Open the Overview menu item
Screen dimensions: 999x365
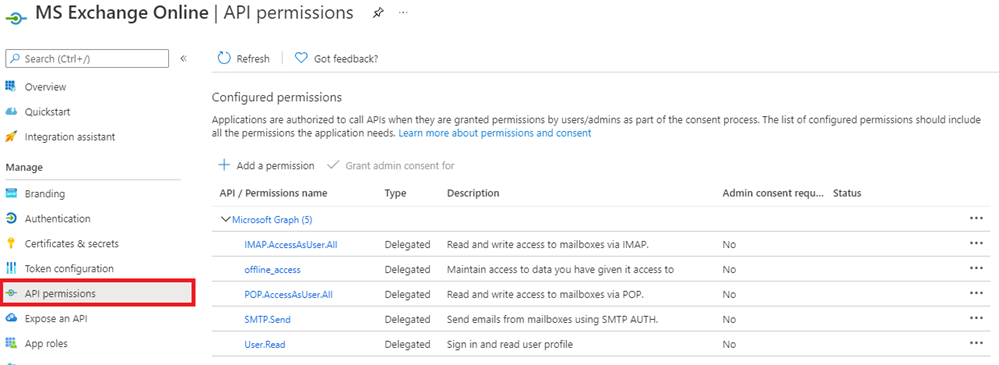click(x=46, y=87)
